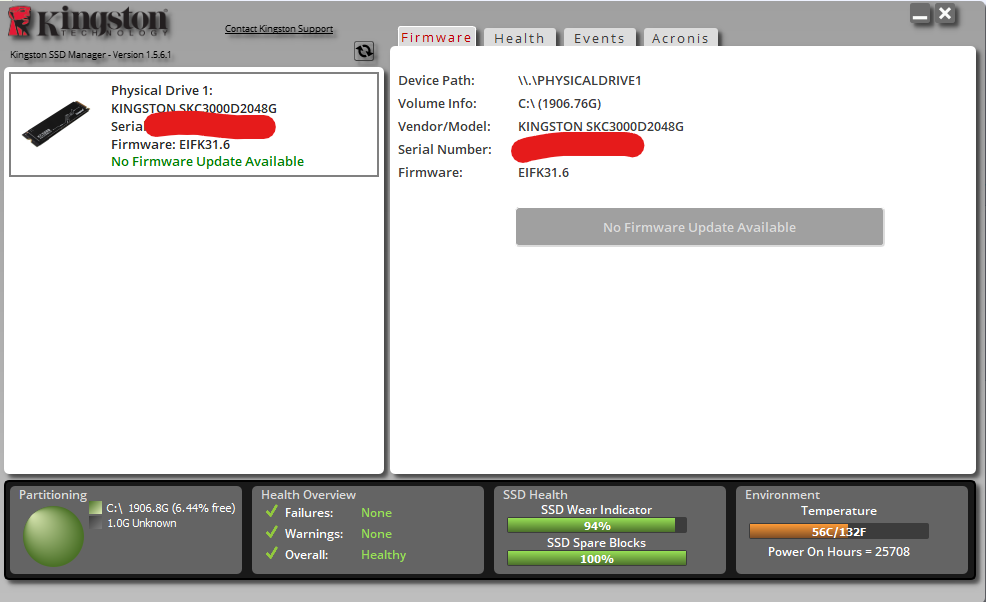
Task: Click the Temperature 56C/132F bar
Action: tap(839, 532)
